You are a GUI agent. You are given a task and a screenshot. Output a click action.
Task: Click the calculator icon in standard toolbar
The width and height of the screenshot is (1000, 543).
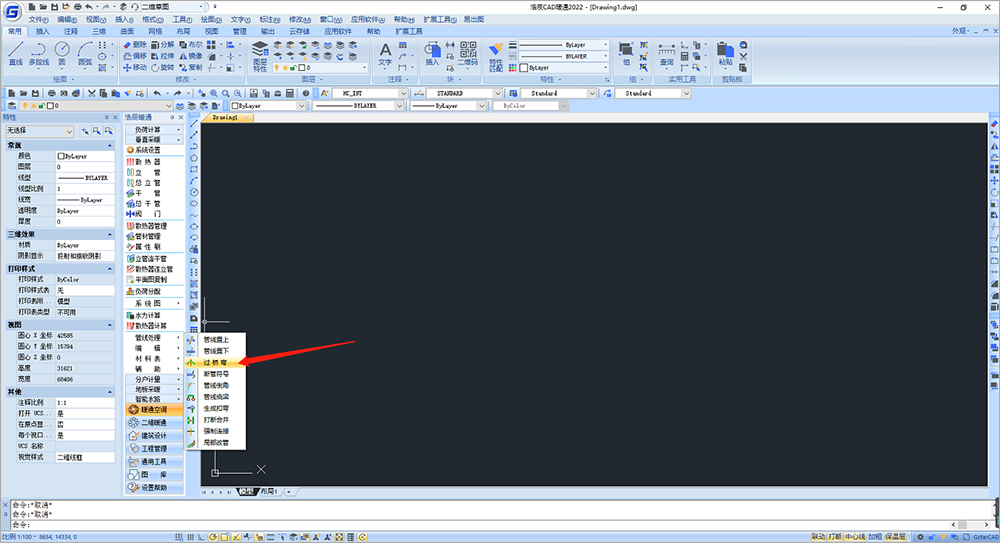click(x=290, y=93)
